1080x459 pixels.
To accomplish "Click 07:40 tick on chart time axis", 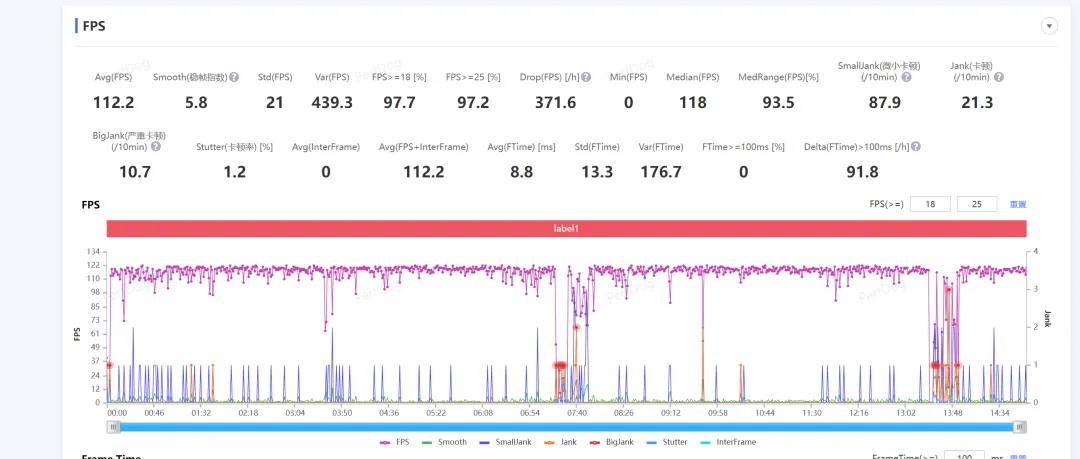I will (x=577, y=413).
